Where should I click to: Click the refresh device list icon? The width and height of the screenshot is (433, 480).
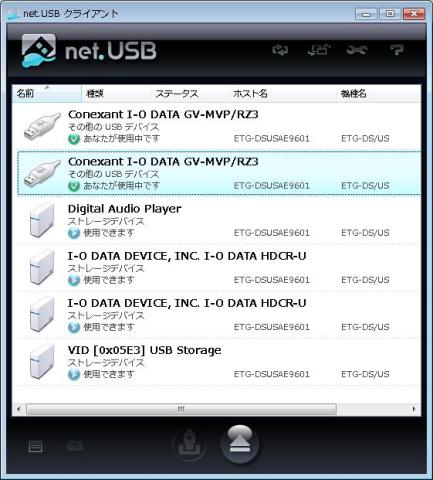[280, 50]
